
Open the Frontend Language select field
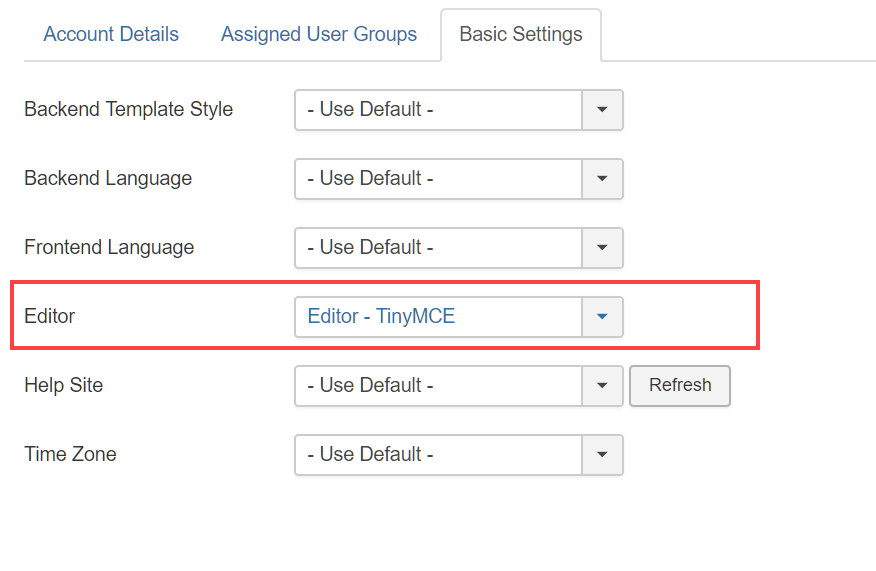tap(459, 248)
